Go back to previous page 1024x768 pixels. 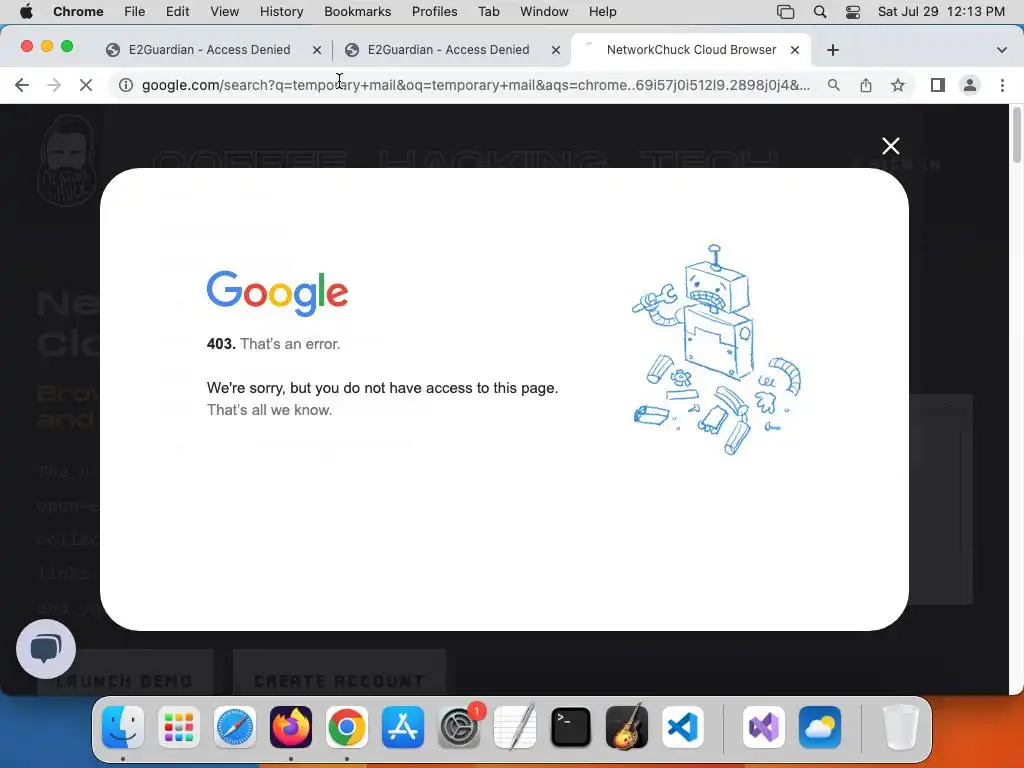click(22, 85)
